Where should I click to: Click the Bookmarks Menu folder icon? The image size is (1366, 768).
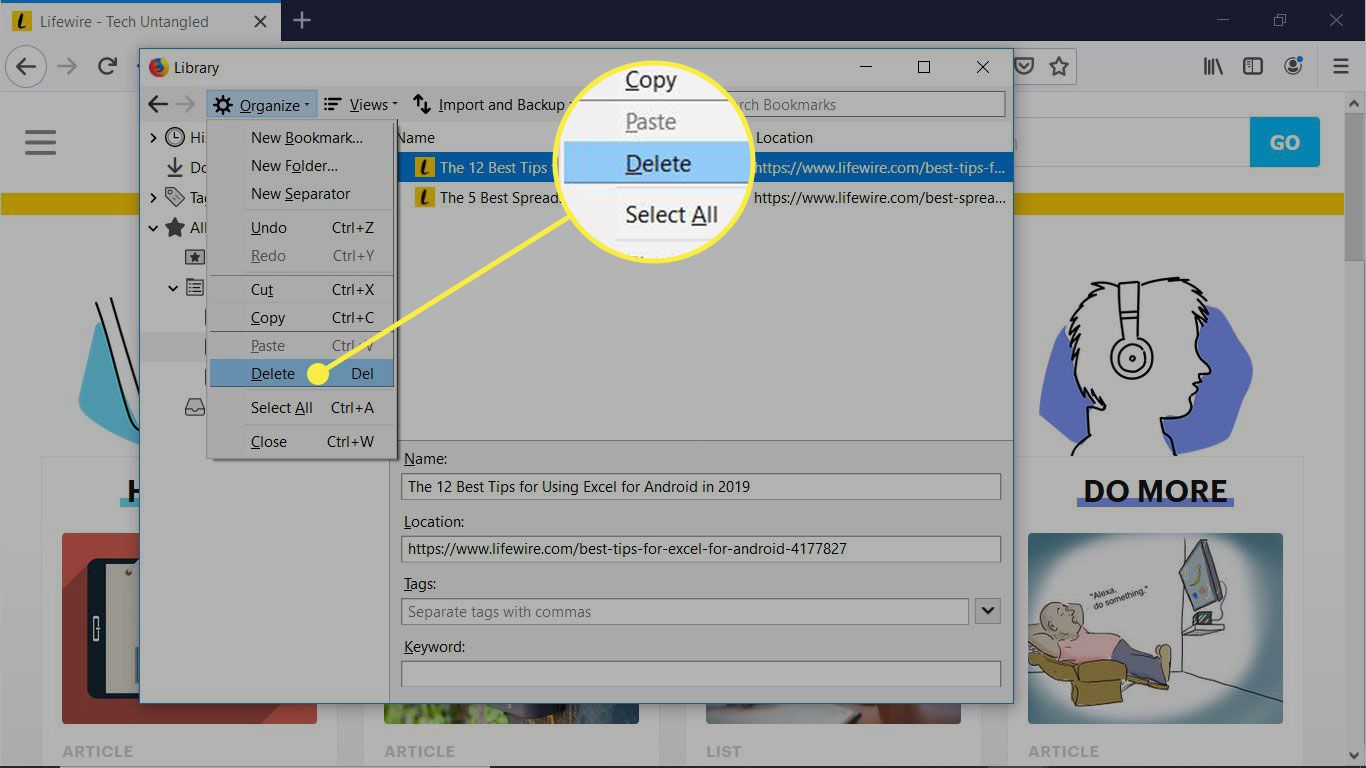point(195,288)
